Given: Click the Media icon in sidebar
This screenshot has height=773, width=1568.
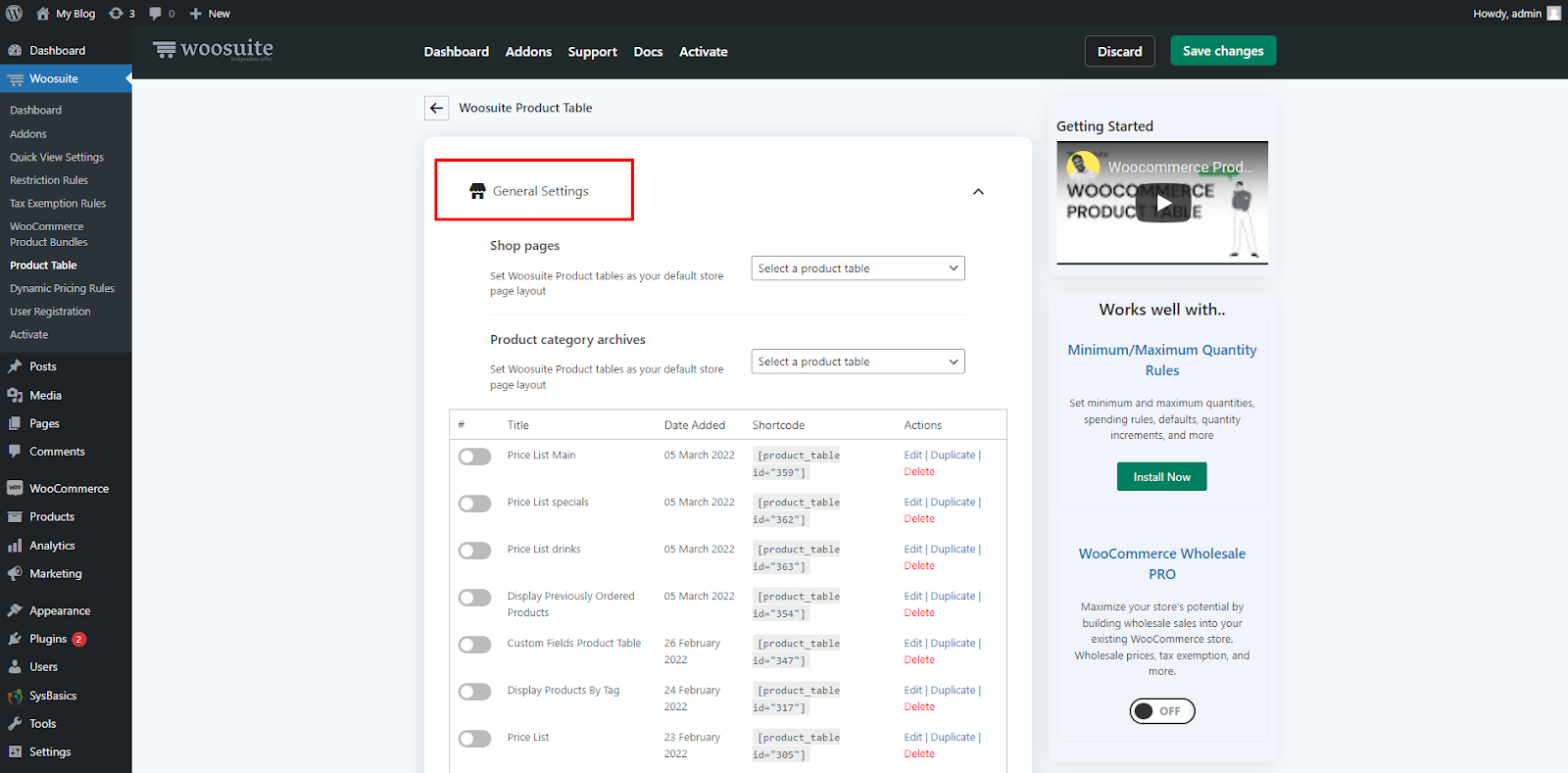Looking at the screenshot, I should pos(15,395).
